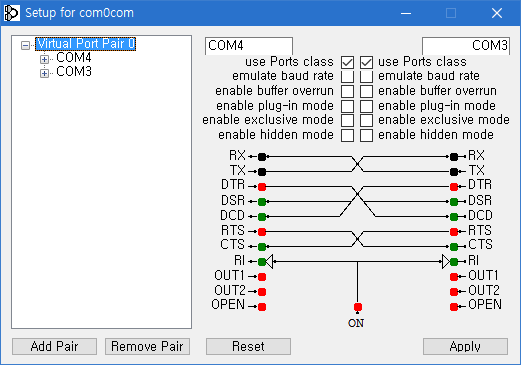
Task: Apply the port configuration changes
Action: click(x=465, y=346)
